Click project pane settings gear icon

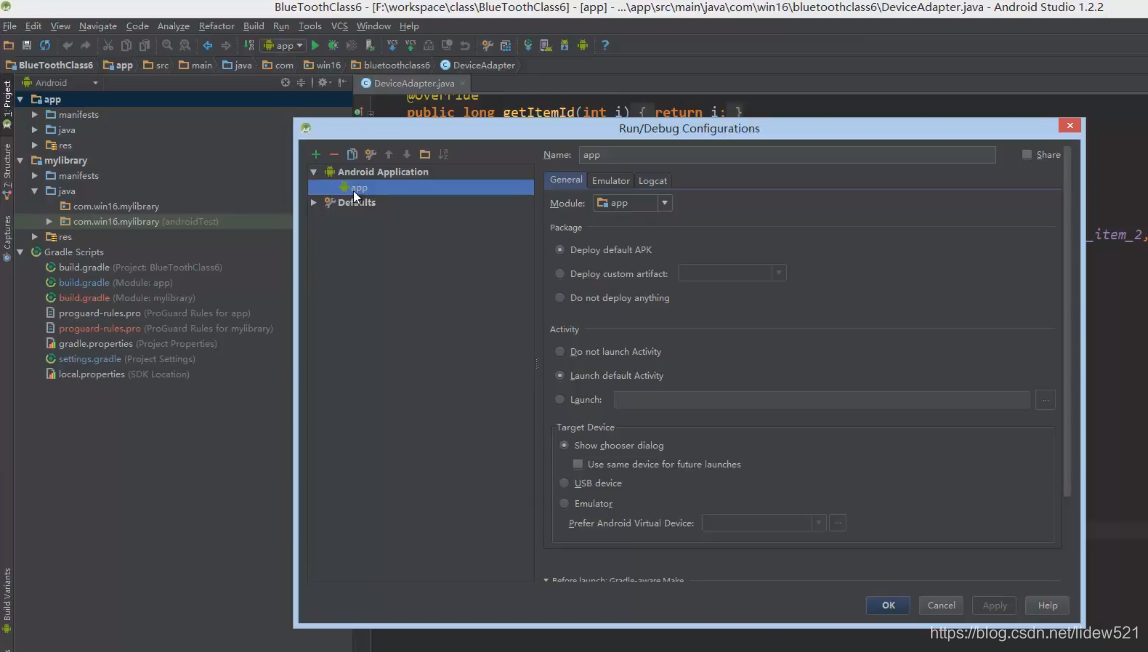(x=322, y=83)
